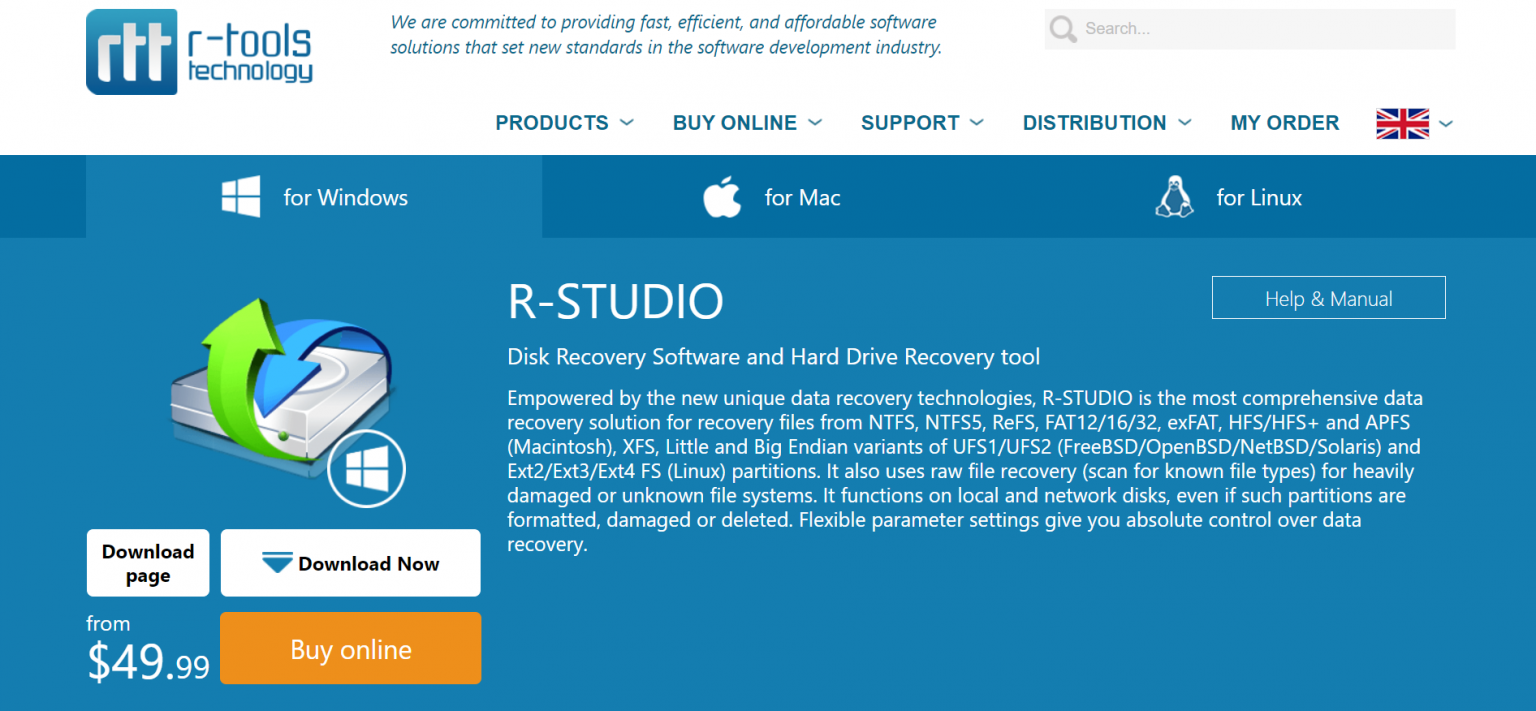Click the download arrow icon on Download Now
The height and width of the screenshot is (711, 1536).
tap(275, 562)
